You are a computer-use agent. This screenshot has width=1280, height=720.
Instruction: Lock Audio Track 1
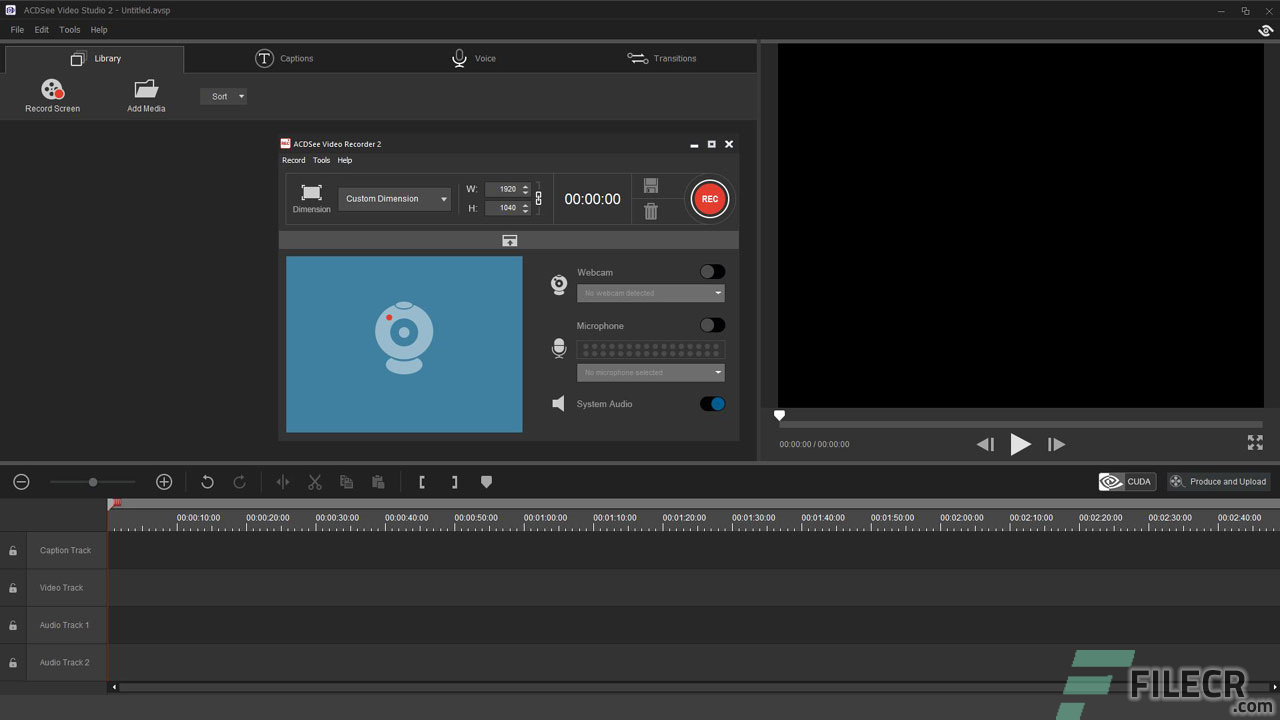pos(13,626)
